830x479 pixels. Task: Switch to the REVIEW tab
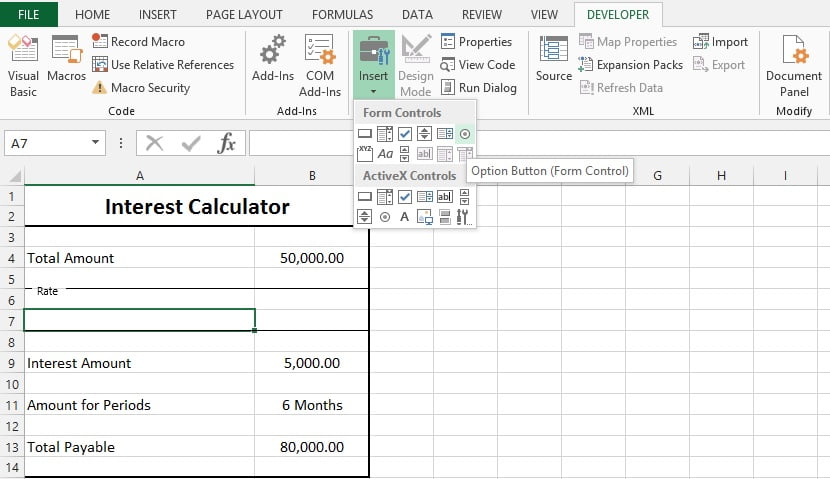482,14
